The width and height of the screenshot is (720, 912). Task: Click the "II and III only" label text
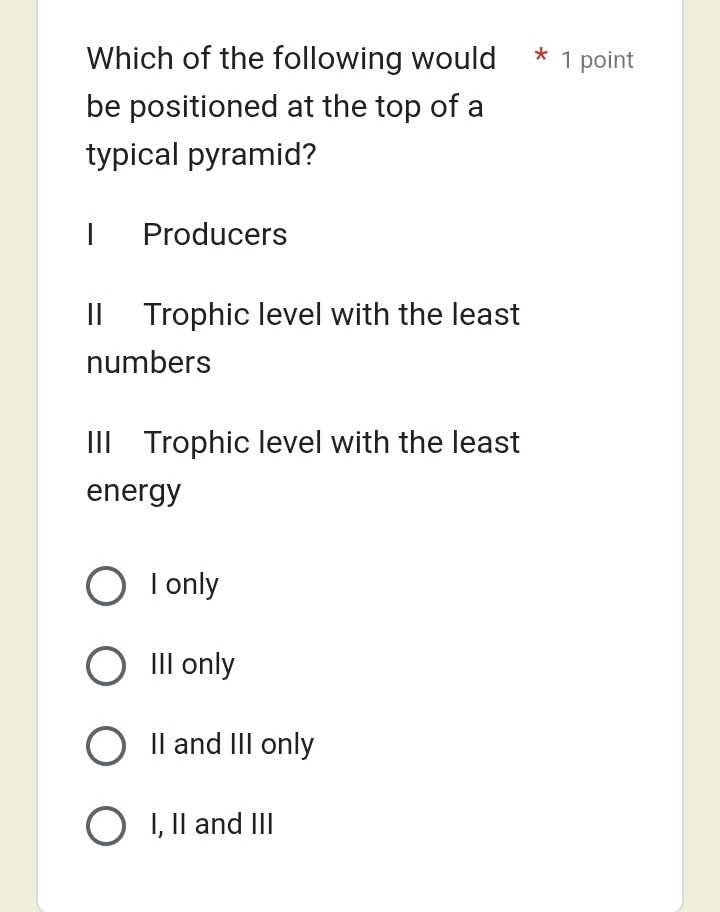point(232,745)
